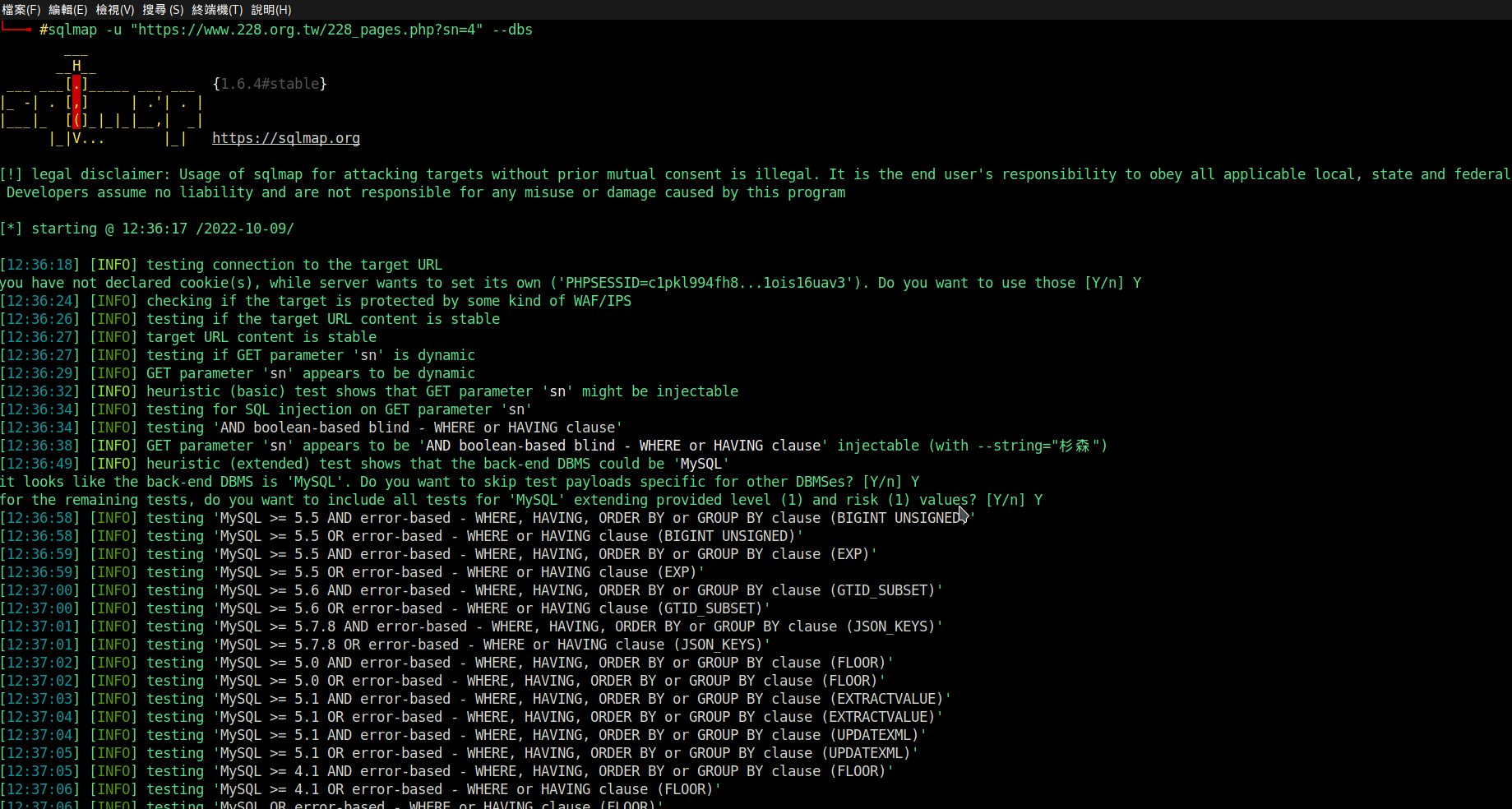Click 'heuristic (basic) test shows' line

click(x=369, y=391)
